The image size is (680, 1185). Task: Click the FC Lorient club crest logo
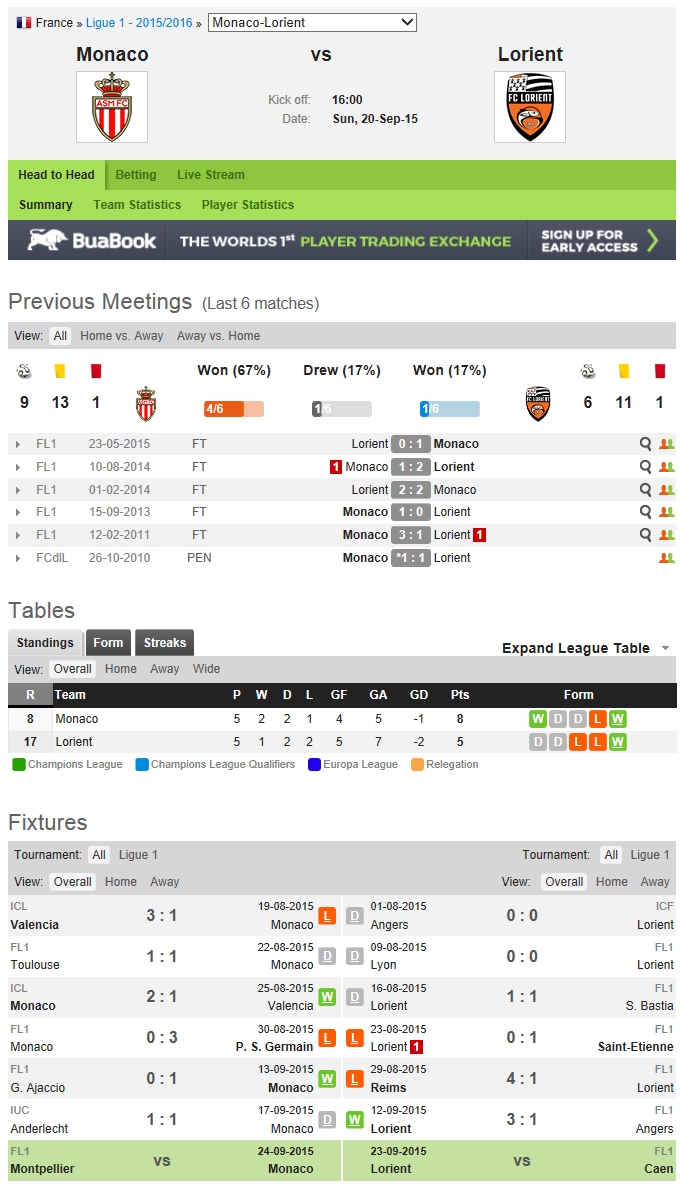point(529,106)
